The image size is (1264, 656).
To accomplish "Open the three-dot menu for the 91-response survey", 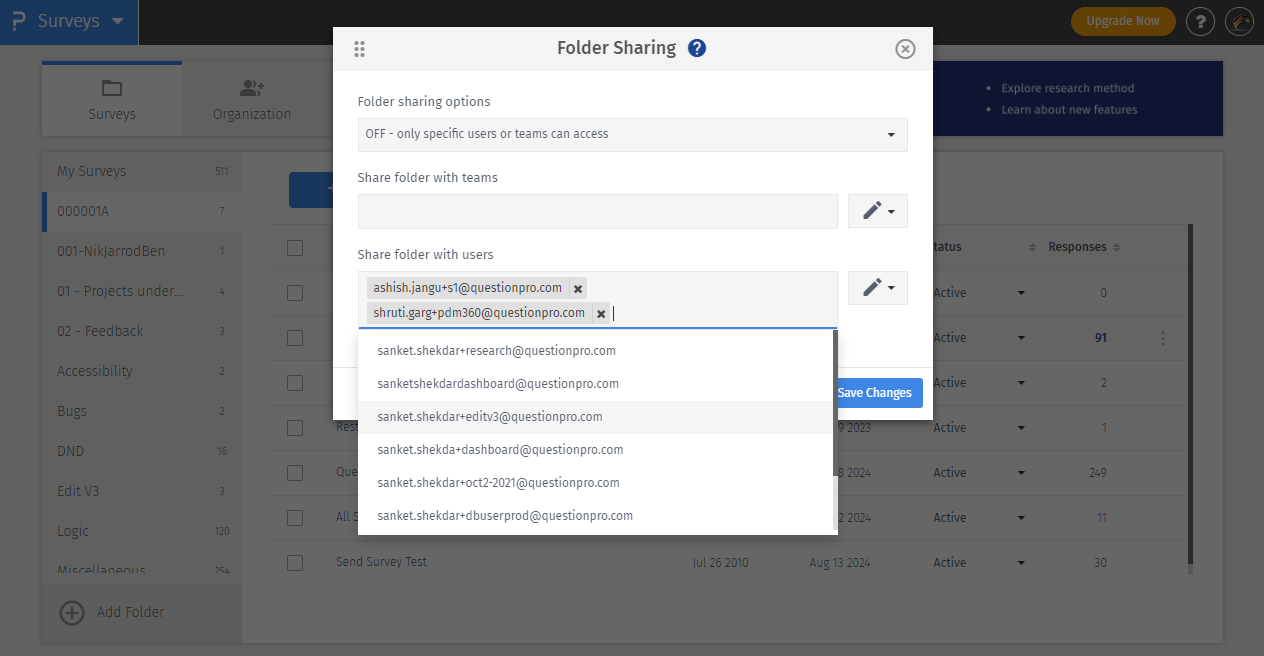I will click(1163, 338).
